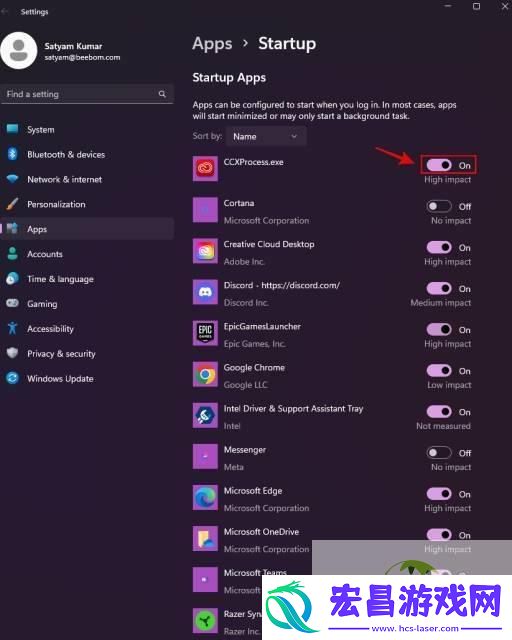Image resolution: width=512 pixels, height=640 pixels.
Task: Click the Microsoft Edge icon
Action: [x=205, y=498]
